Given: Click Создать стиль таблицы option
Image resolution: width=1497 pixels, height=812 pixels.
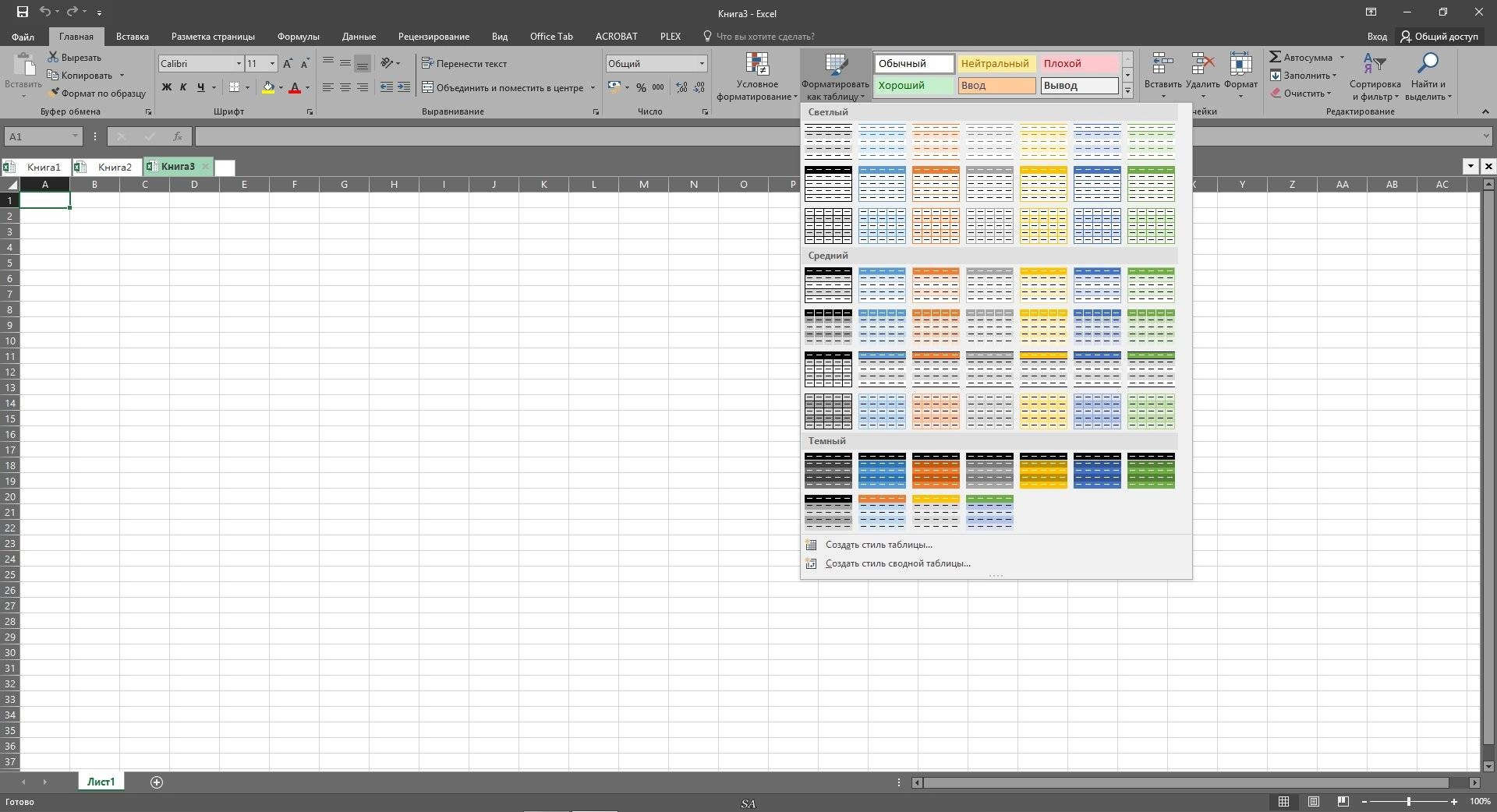Looking at the screenshot, I should tap(879, 545).
